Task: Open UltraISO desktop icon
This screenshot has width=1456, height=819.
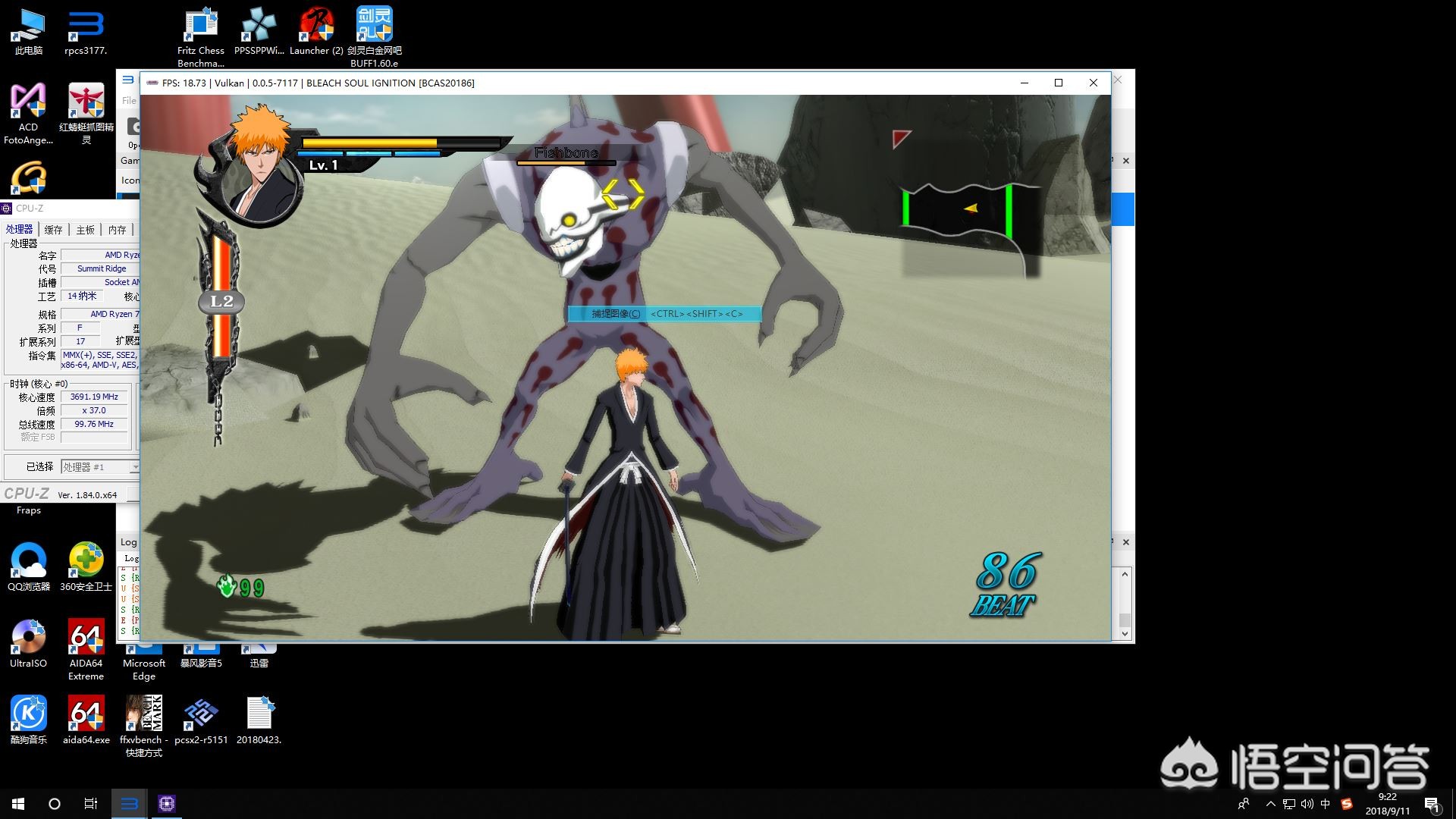Action: click(28, 639)
